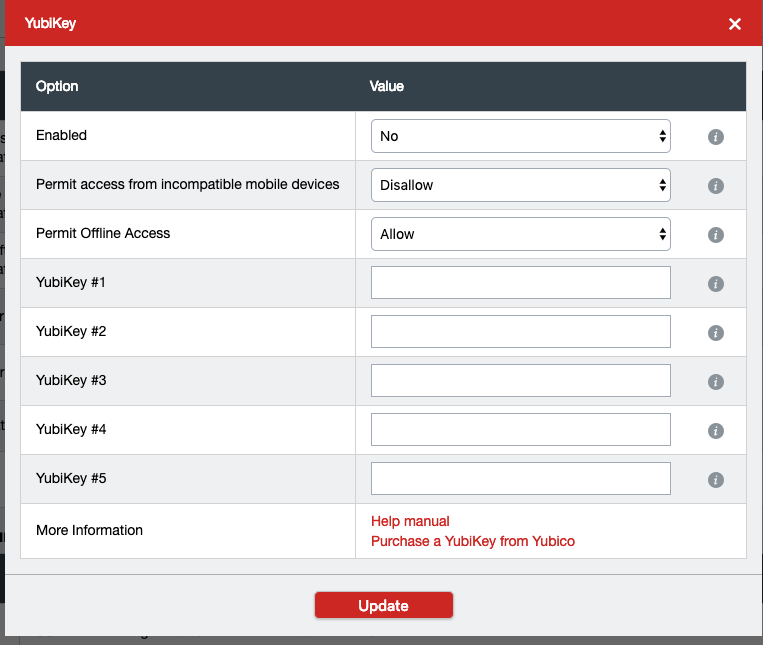Viewport: 763px width, 645px height.
Task: Click the Value column header
Action: [386, 87]
